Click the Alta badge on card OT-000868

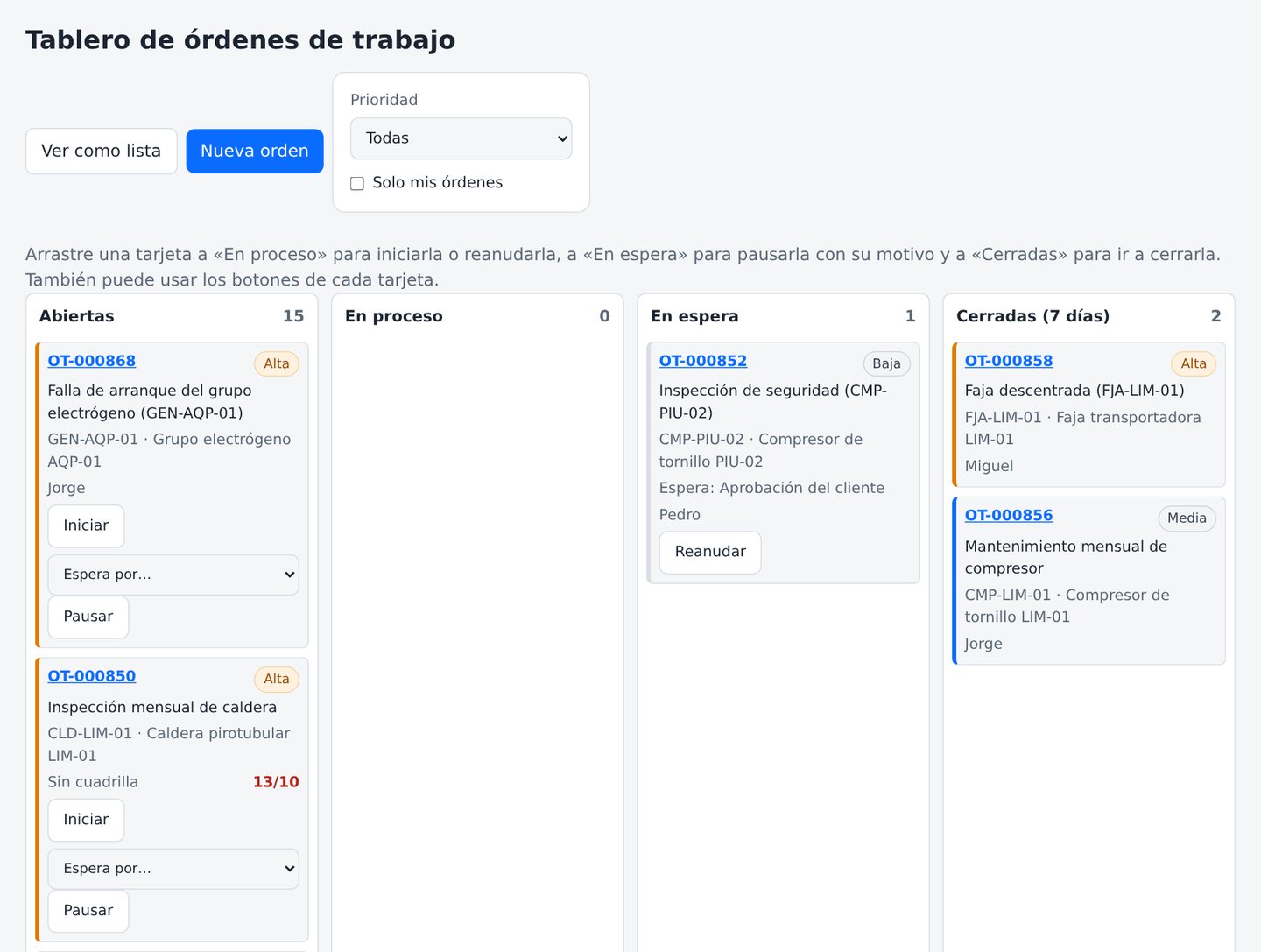point(277,363)
